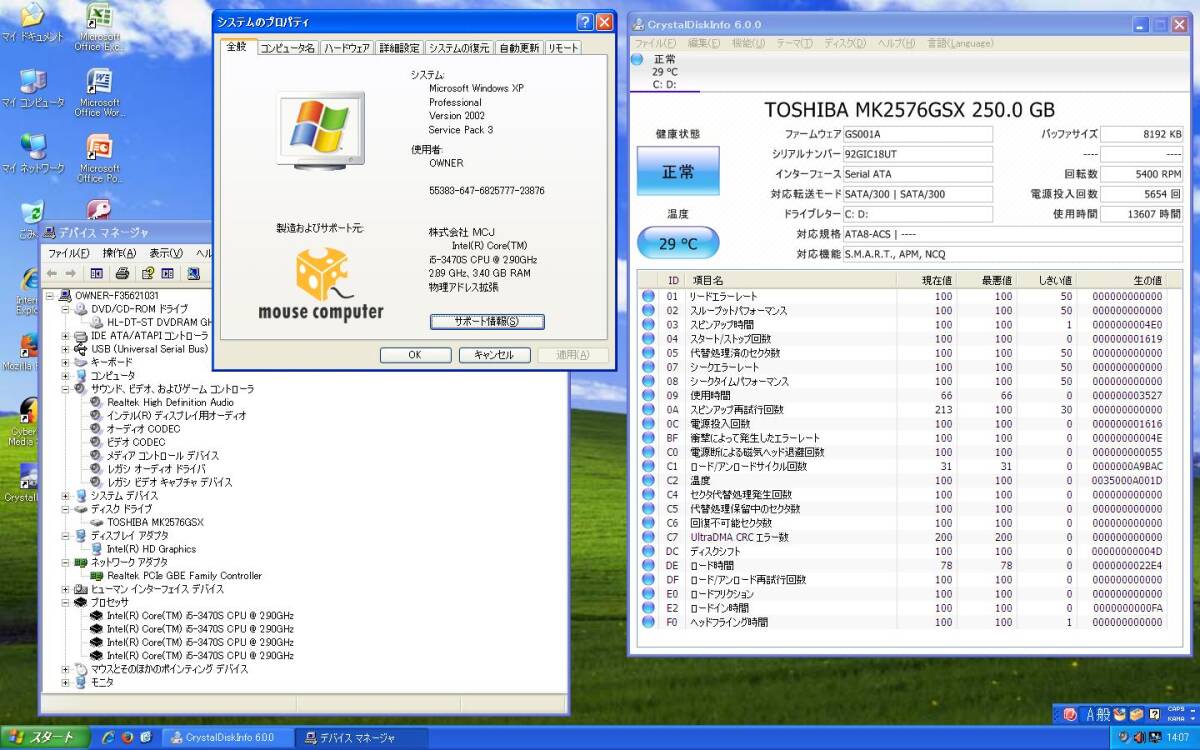
Task: Click the serial number field 92GIC18UT
Action: point(917,154)
